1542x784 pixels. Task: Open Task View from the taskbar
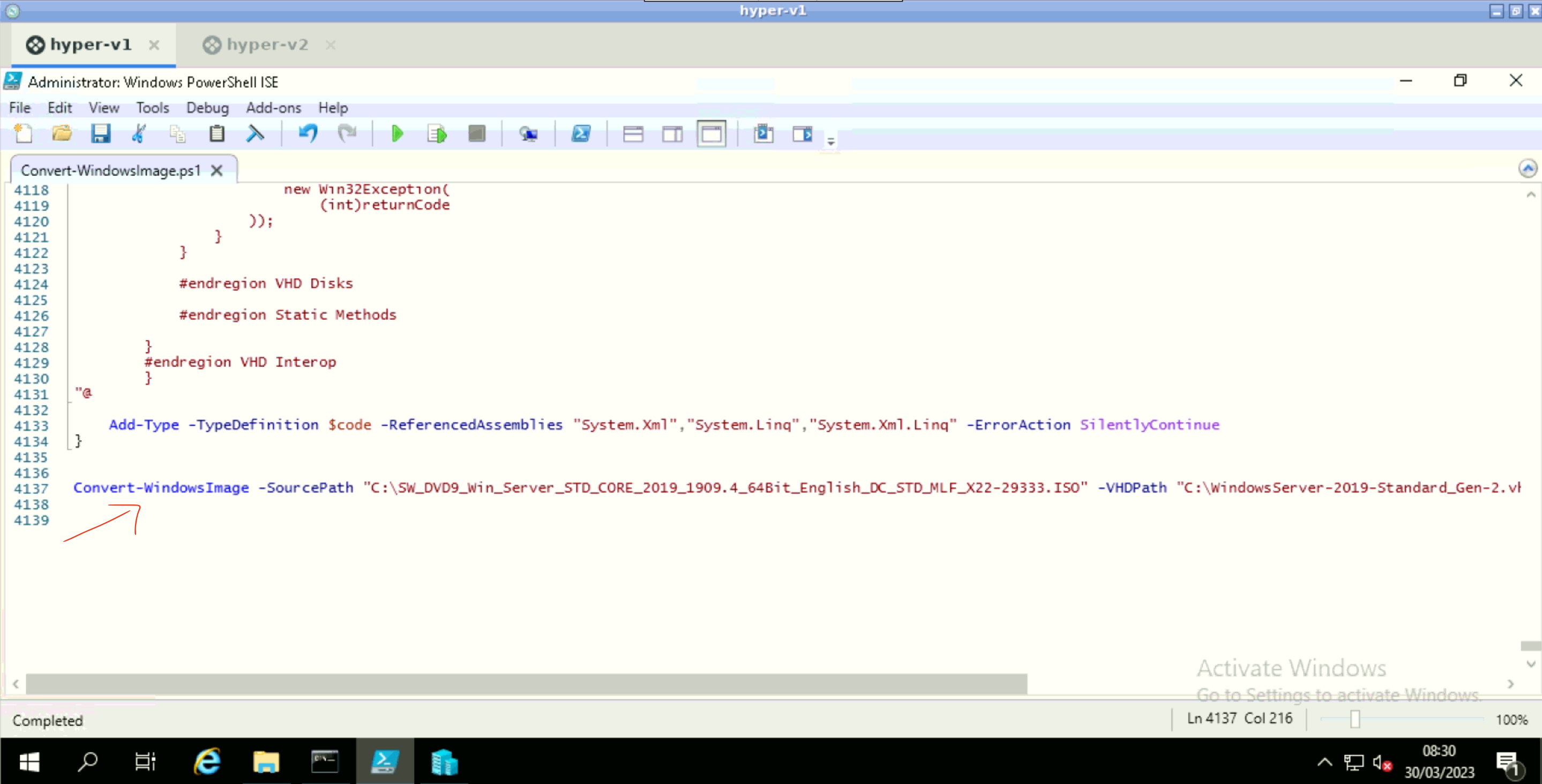tap(145, 762)
